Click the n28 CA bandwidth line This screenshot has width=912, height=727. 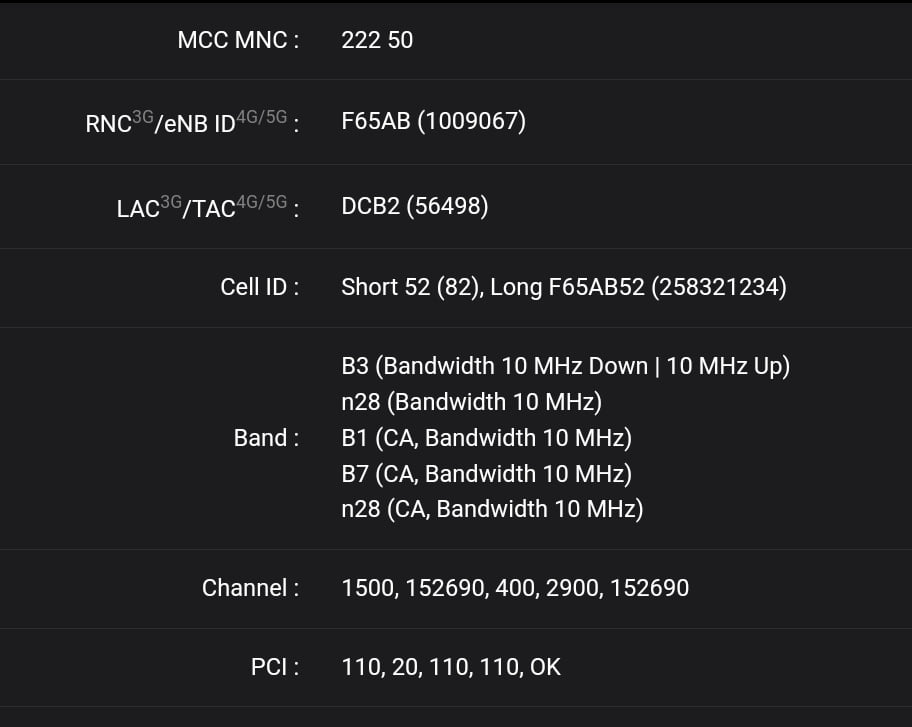point(492,509)
